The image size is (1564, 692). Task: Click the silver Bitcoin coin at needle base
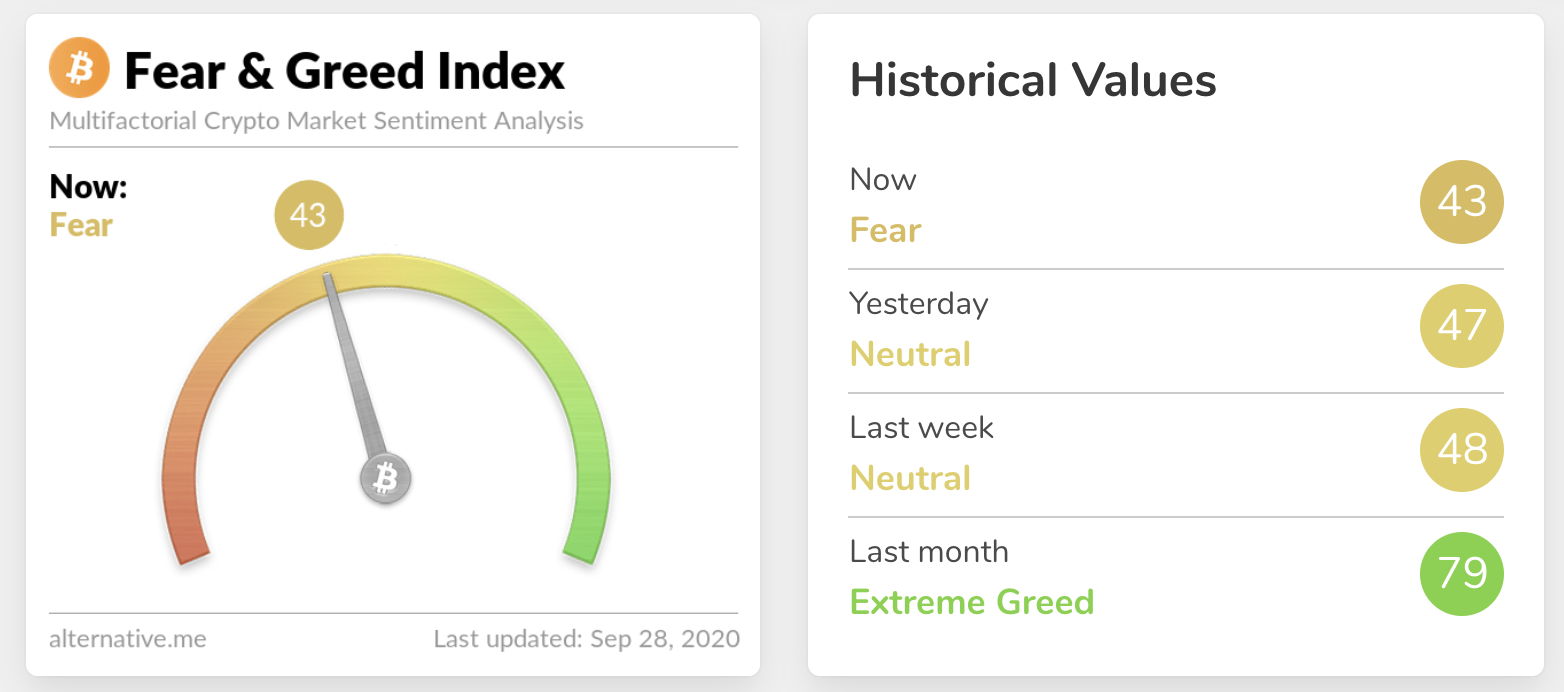385,478
